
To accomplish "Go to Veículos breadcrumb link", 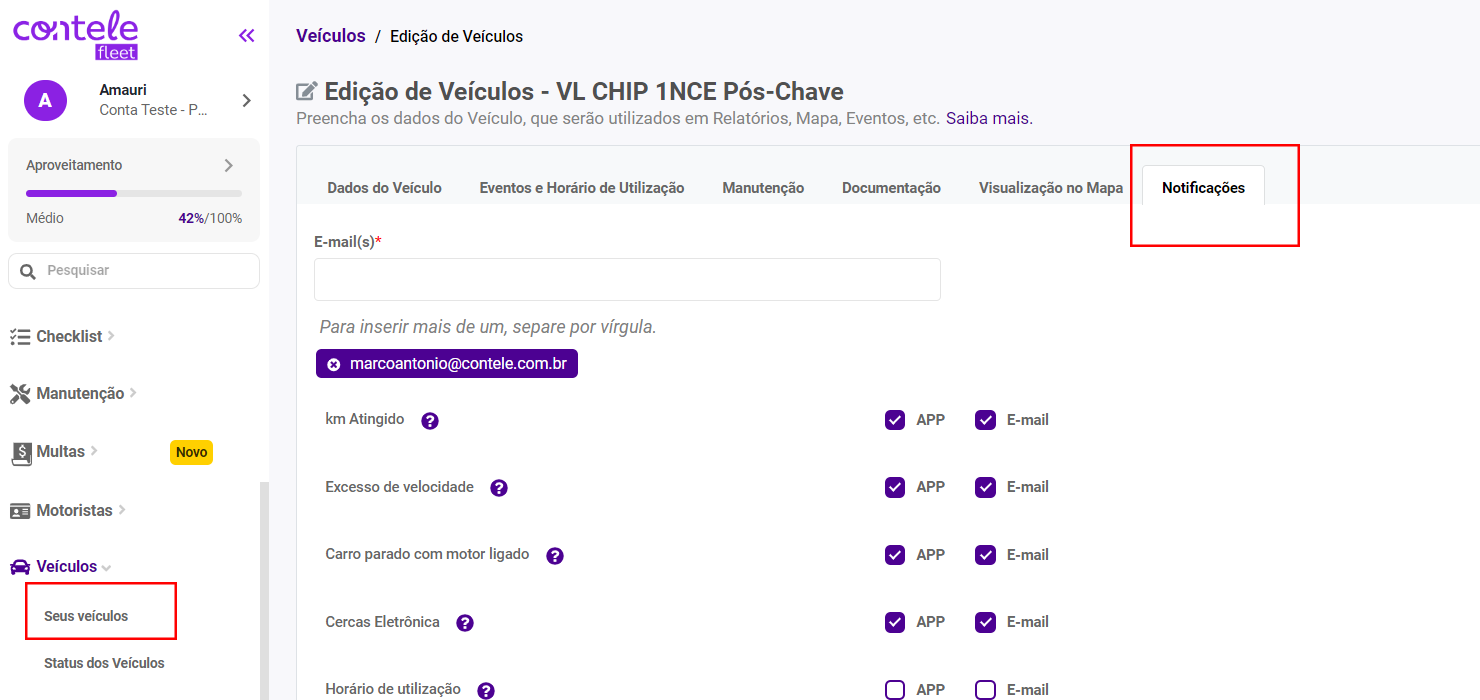I will point(331,36).
